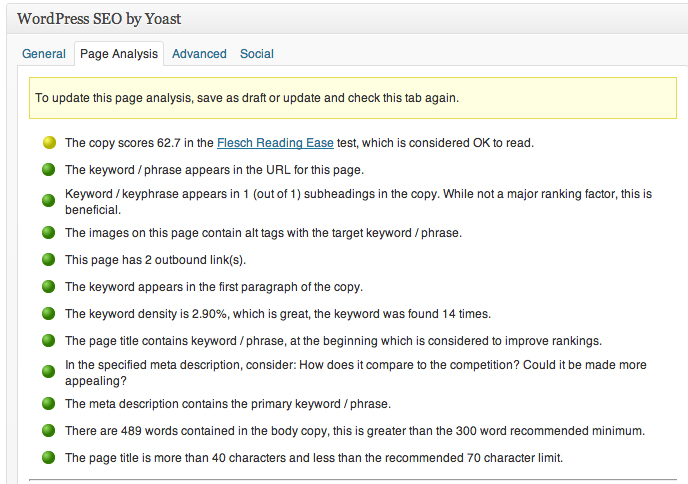Click green dot for image alt tags
This screenshot has width=688, height=484.
[x=48, y=233]
